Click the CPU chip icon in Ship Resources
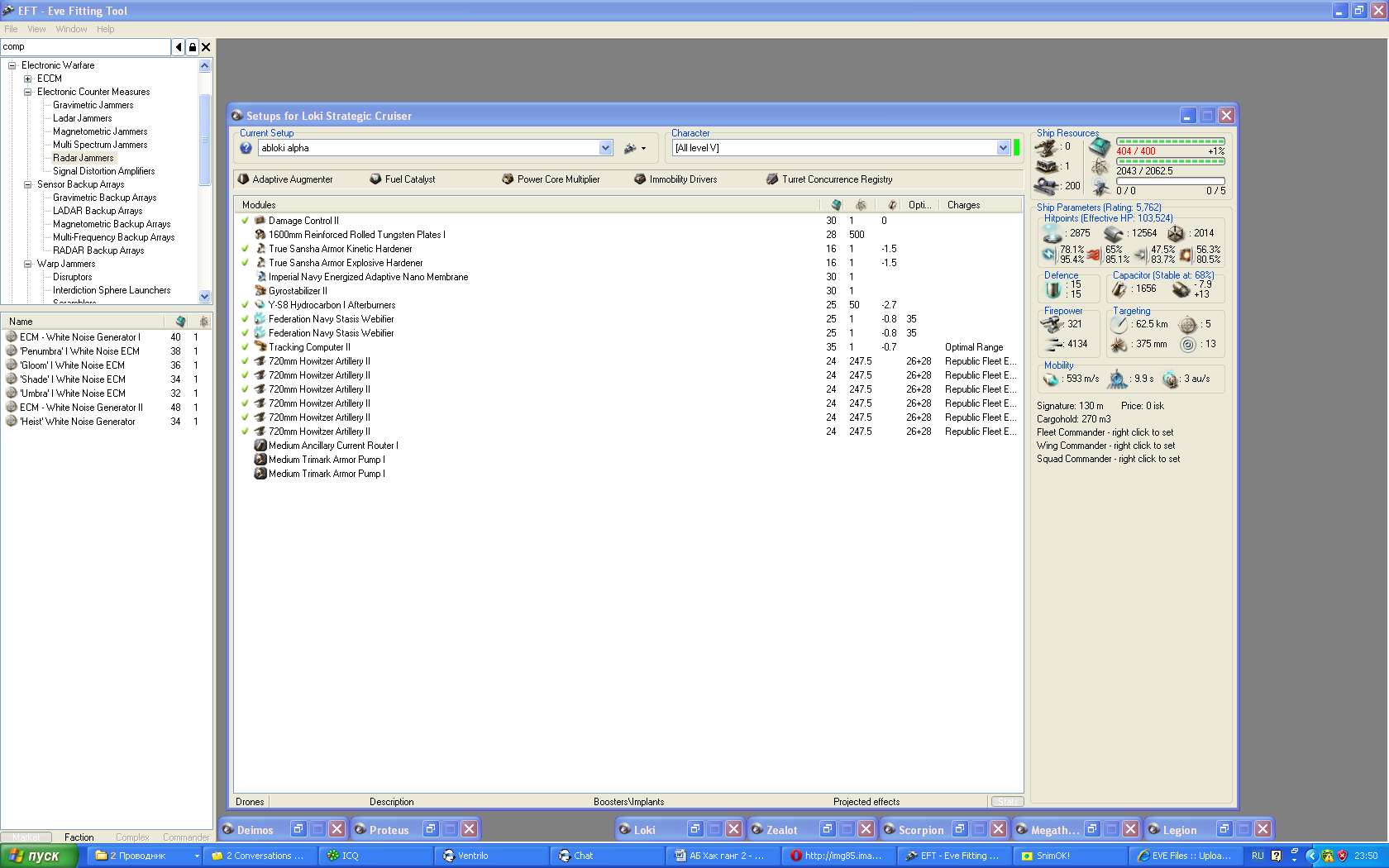 (1100, 147)
